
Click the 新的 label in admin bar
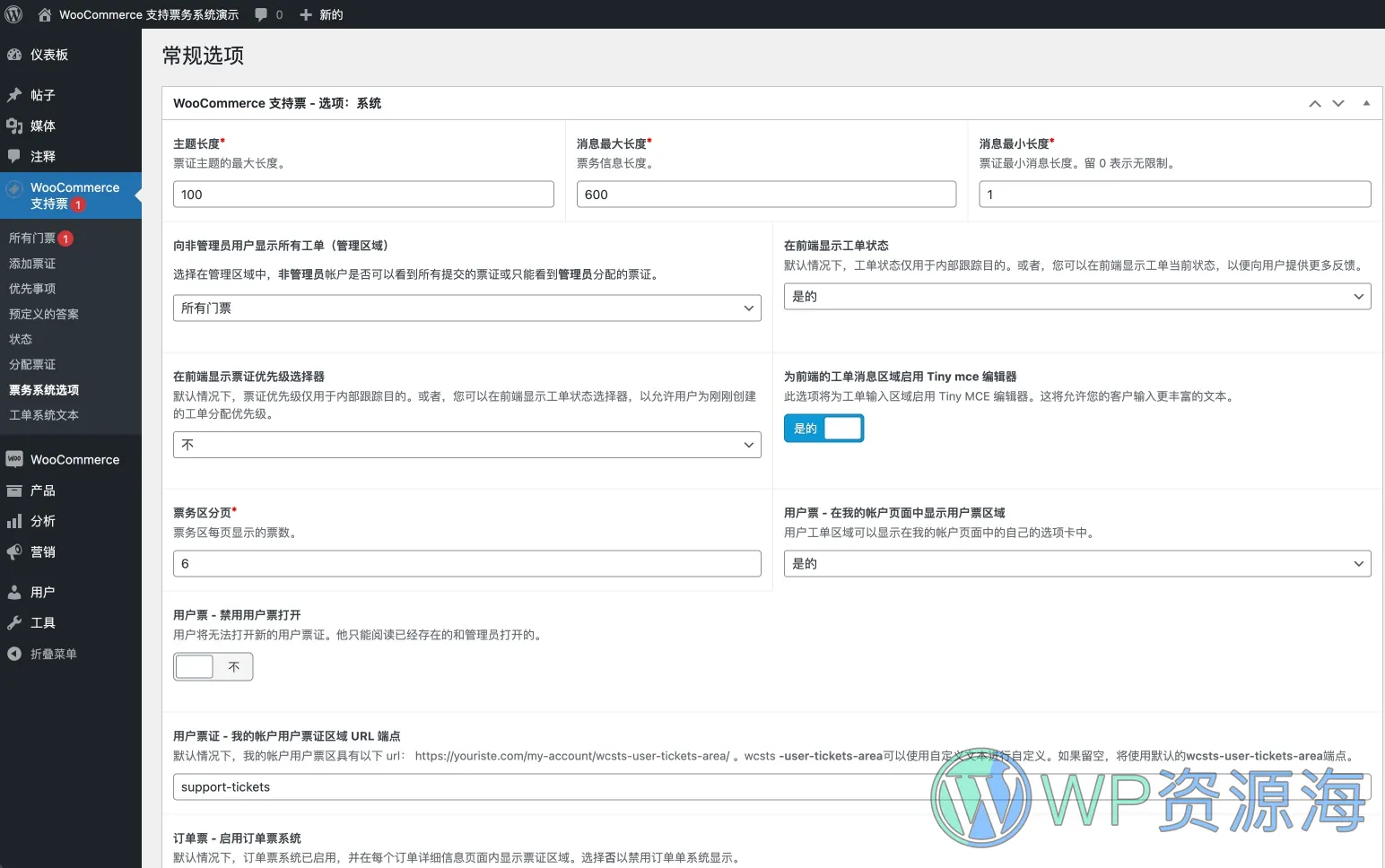click(x=331, y=14)
